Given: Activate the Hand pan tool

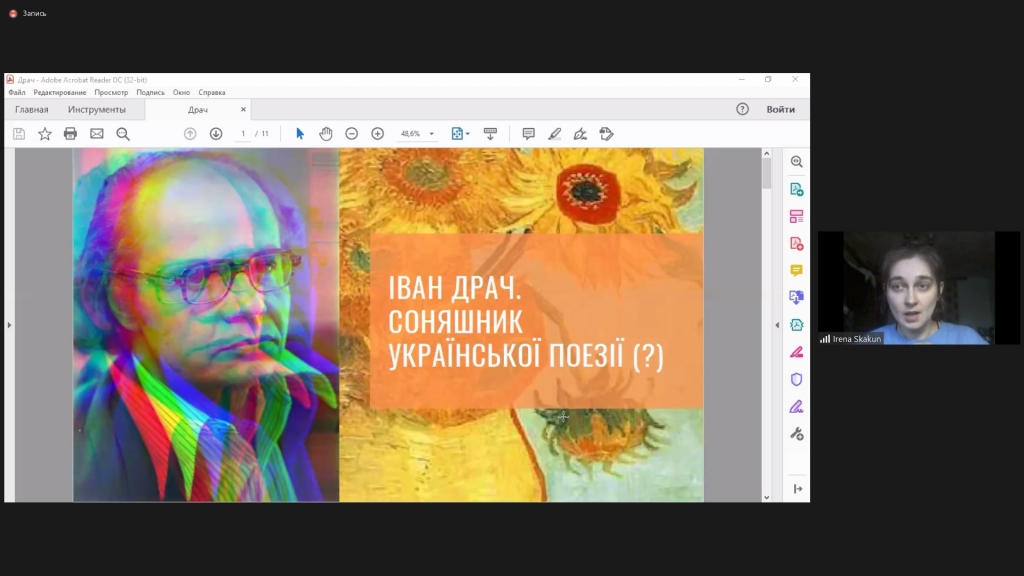Looking at the screenshot, I should (x=326, y=134).
